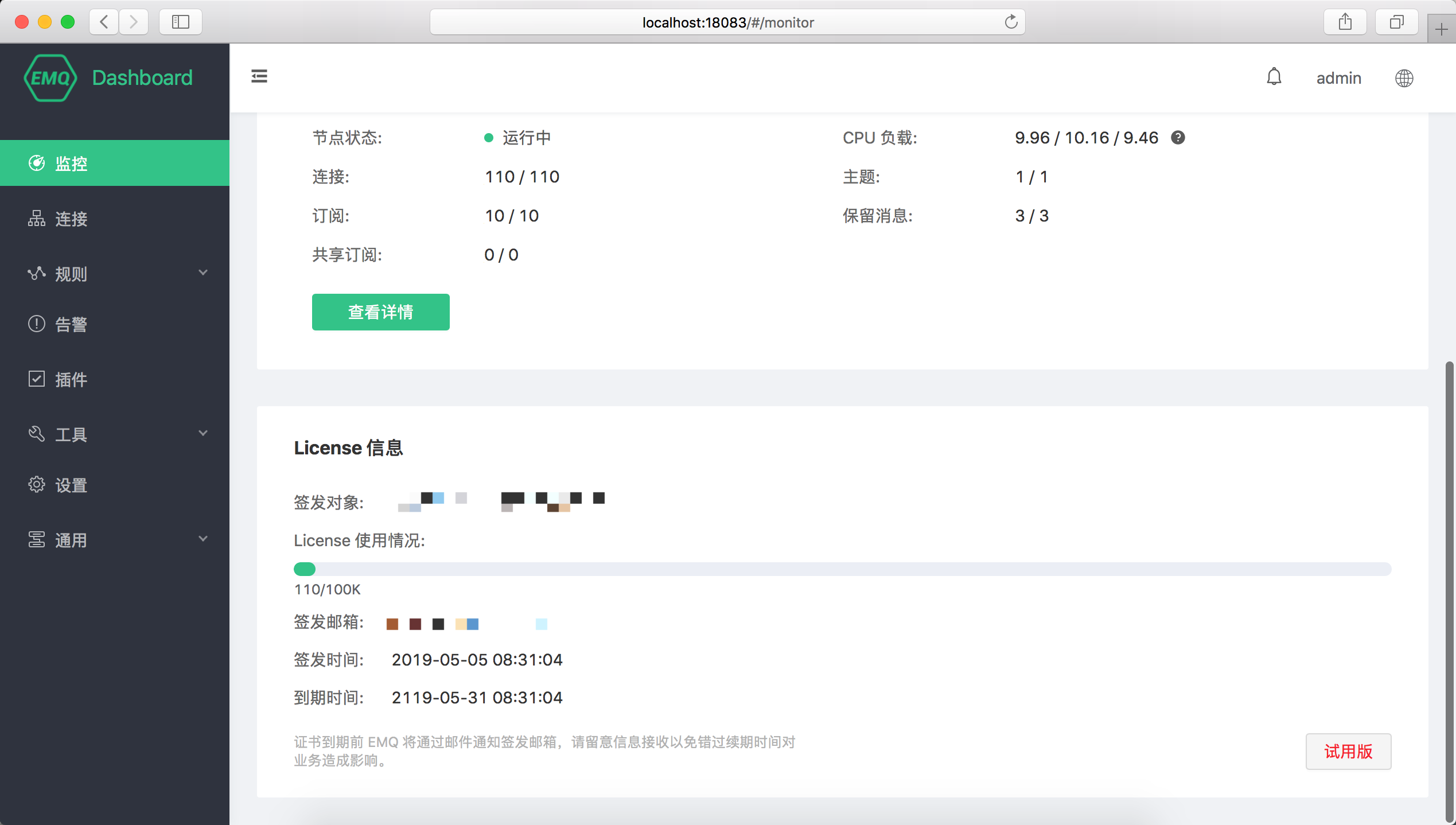Go forward with Safari forward arrow
Viewport: 1456px width, 825px height.
click(134, 22)
